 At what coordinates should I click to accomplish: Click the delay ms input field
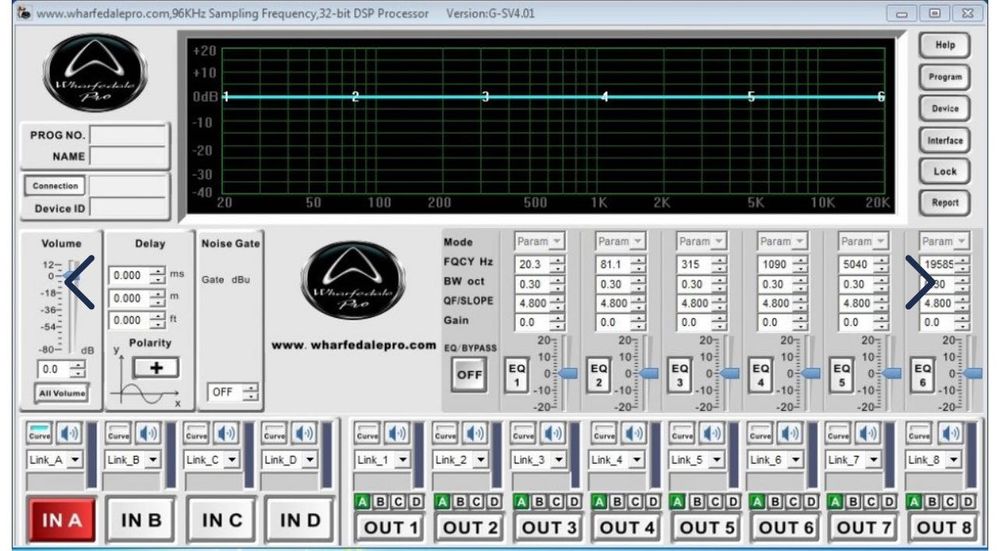click(129, 275)
